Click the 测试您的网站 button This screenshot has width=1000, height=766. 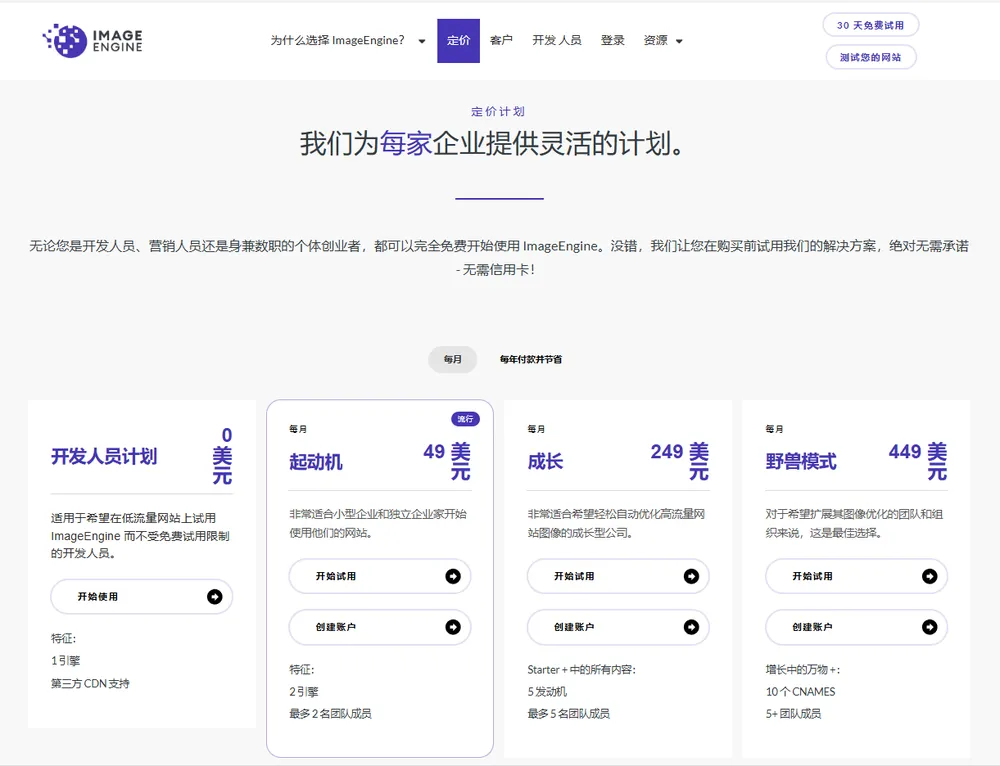870,57
